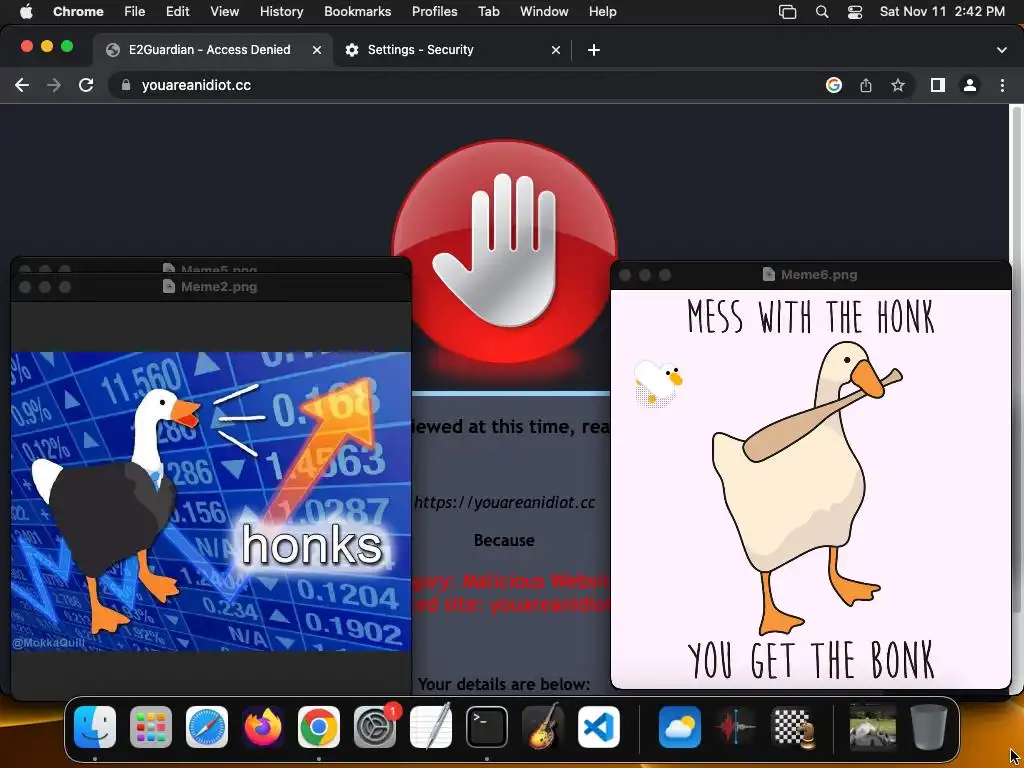
Task: Launch Firefox from the Dock
Action: point(263,727)
